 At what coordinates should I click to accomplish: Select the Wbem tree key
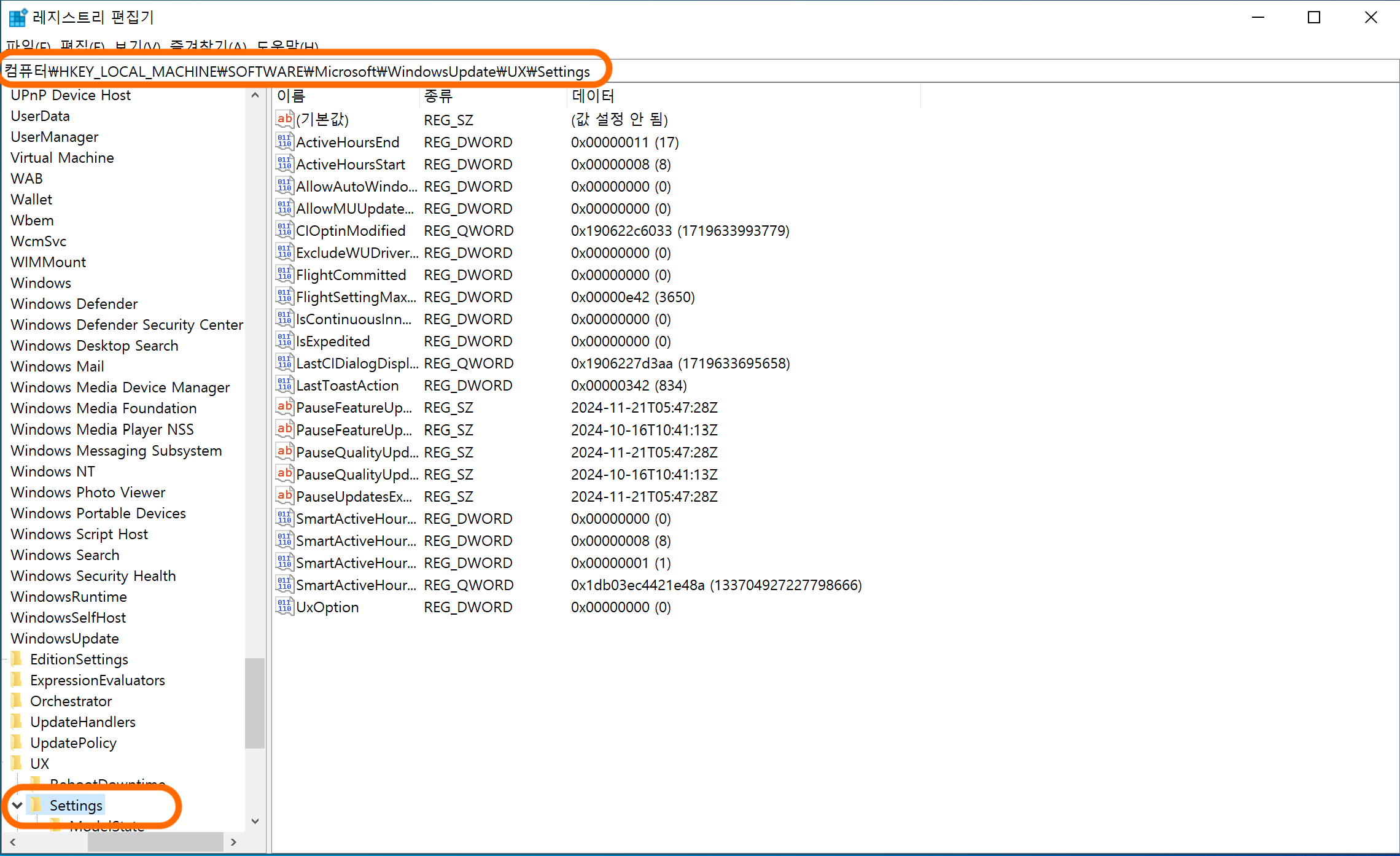[x=32, y=220]
